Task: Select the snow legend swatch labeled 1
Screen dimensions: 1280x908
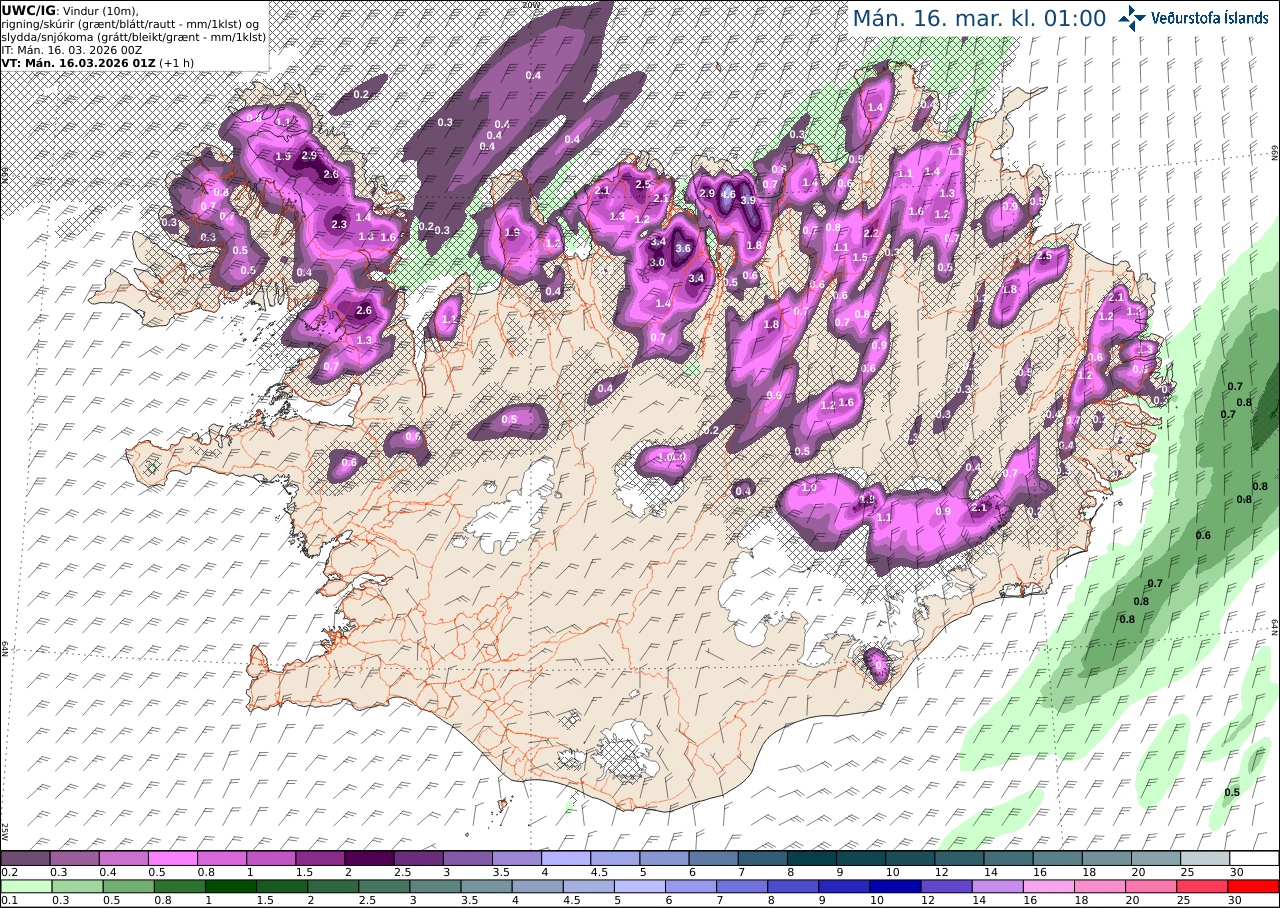Action: click(x=271, y=858)
